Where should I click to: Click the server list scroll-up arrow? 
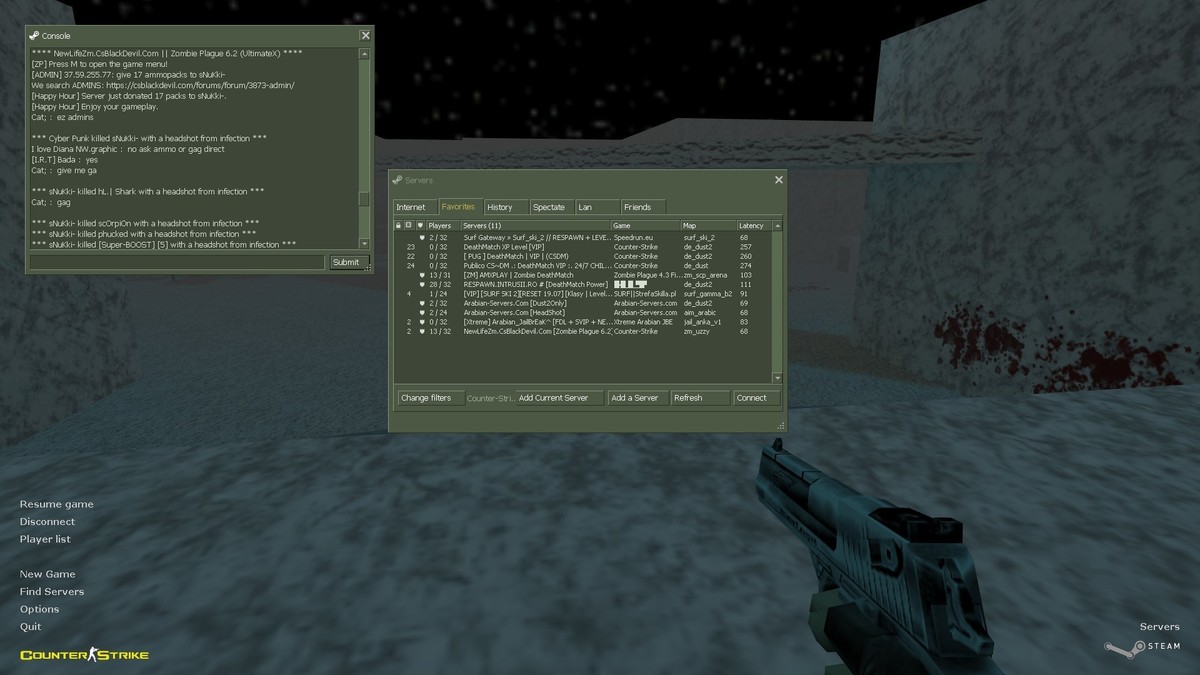tap(778, 226)
